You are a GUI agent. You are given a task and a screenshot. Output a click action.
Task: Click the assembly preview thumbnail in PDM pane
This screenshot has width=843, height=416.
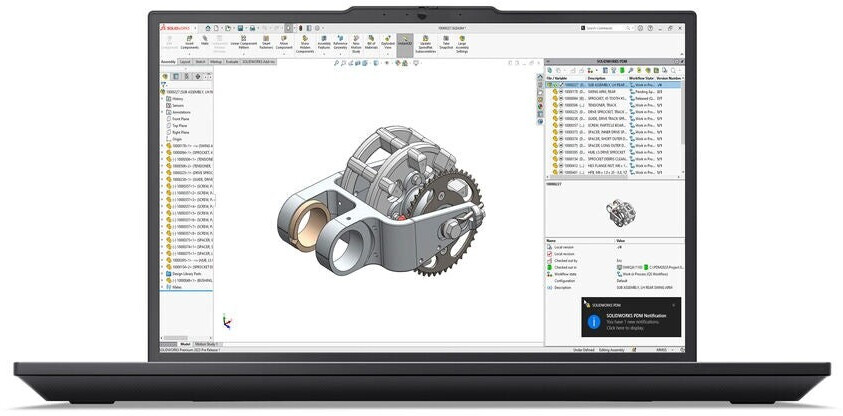point(615,210)
